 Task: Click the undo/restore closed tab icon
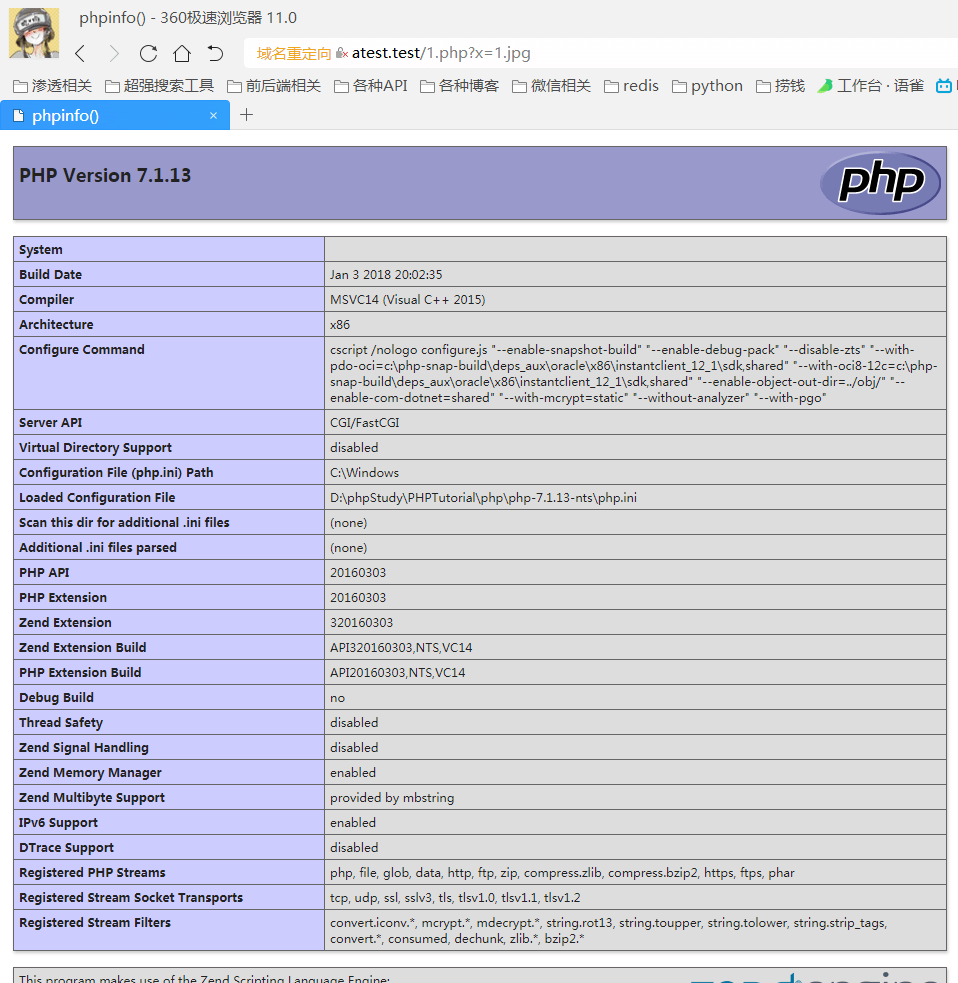tap(215, 53)
